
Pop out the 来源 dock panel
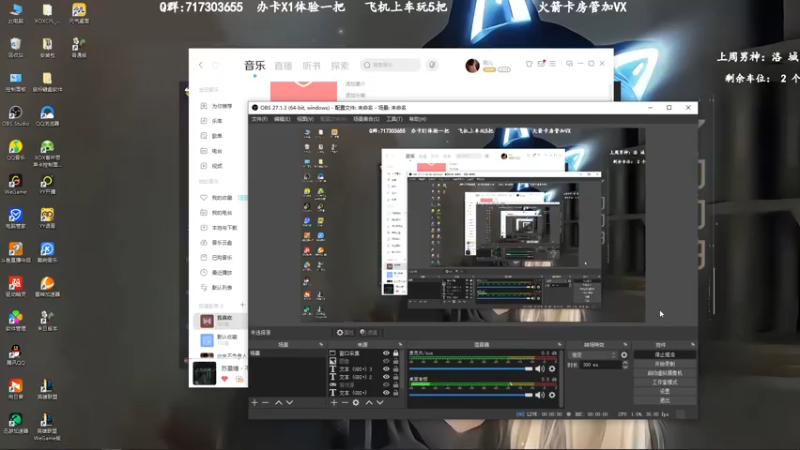point(400,345)
